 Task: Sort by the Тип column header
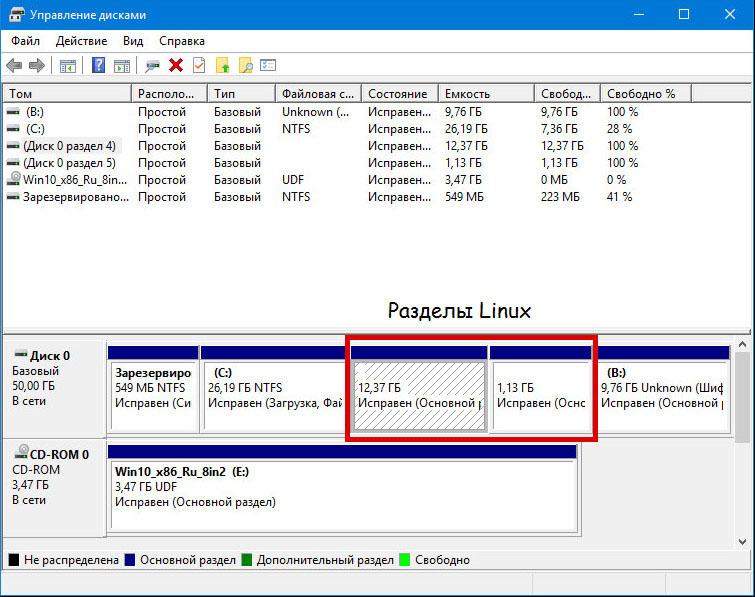pos(242,93)
